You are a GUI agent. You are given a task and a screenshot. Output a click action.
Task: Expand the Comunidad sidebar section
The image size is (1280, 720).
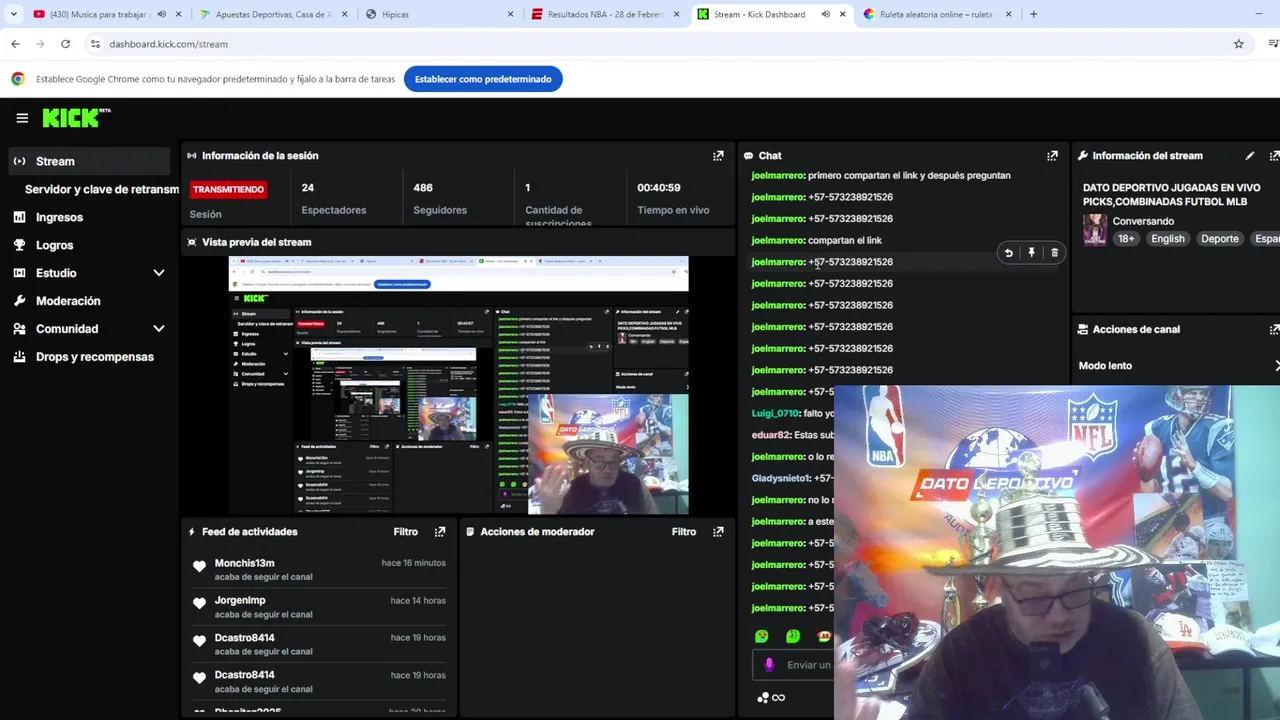click(x=158, y=329)
